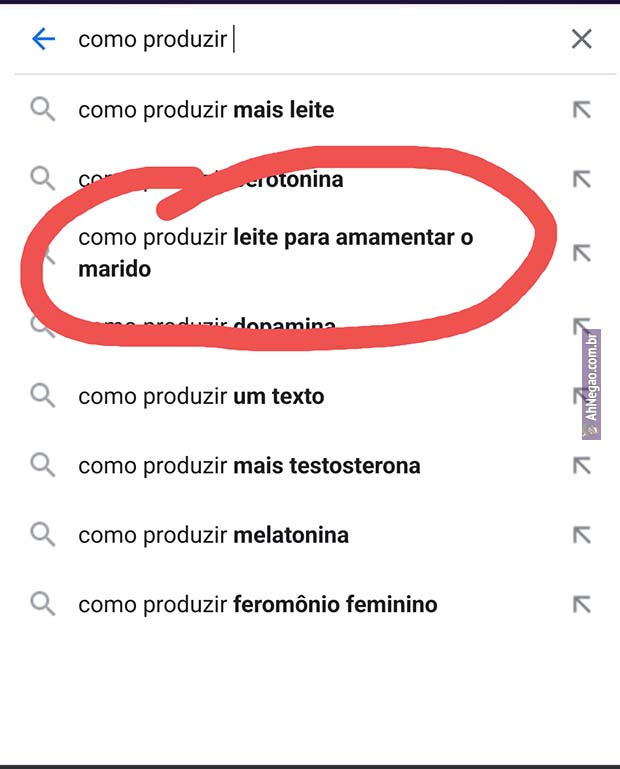Click magnifier icon beside 'mais testosterona'
Screen dimensions: 620x769
[43, 465]
